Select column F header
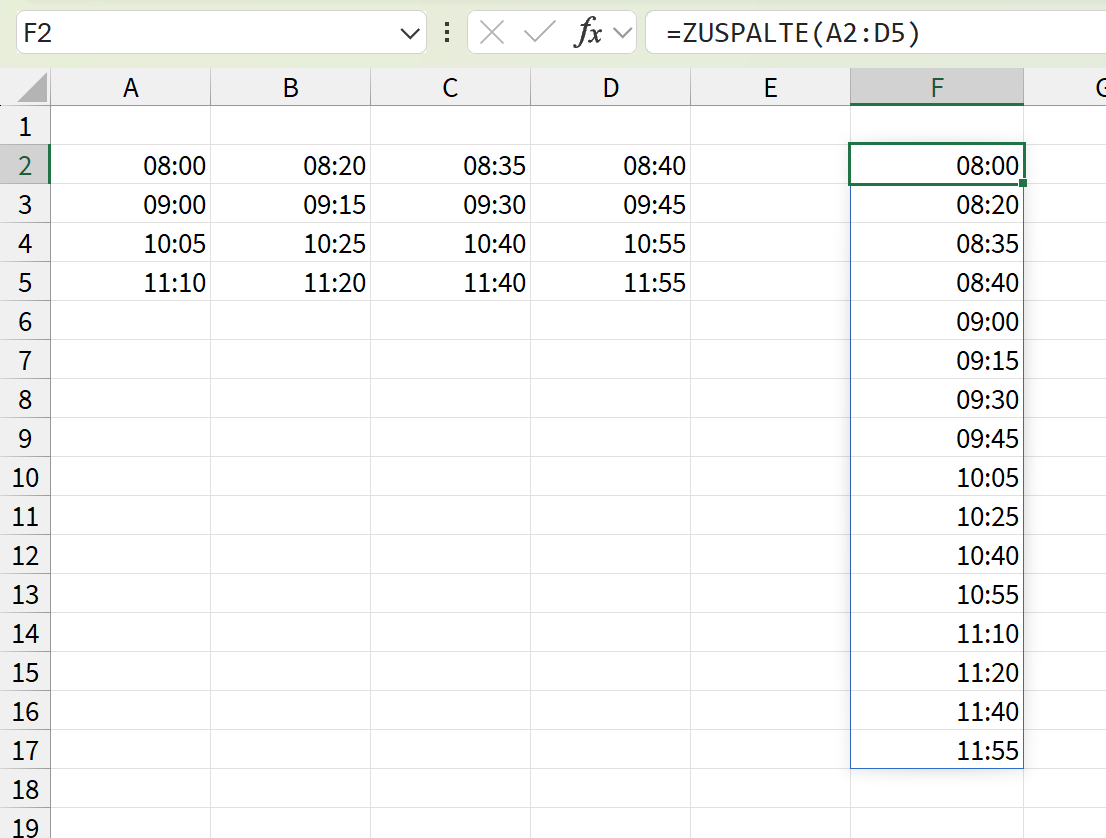Screen dimensions: 1106x838 coord(936,88)
